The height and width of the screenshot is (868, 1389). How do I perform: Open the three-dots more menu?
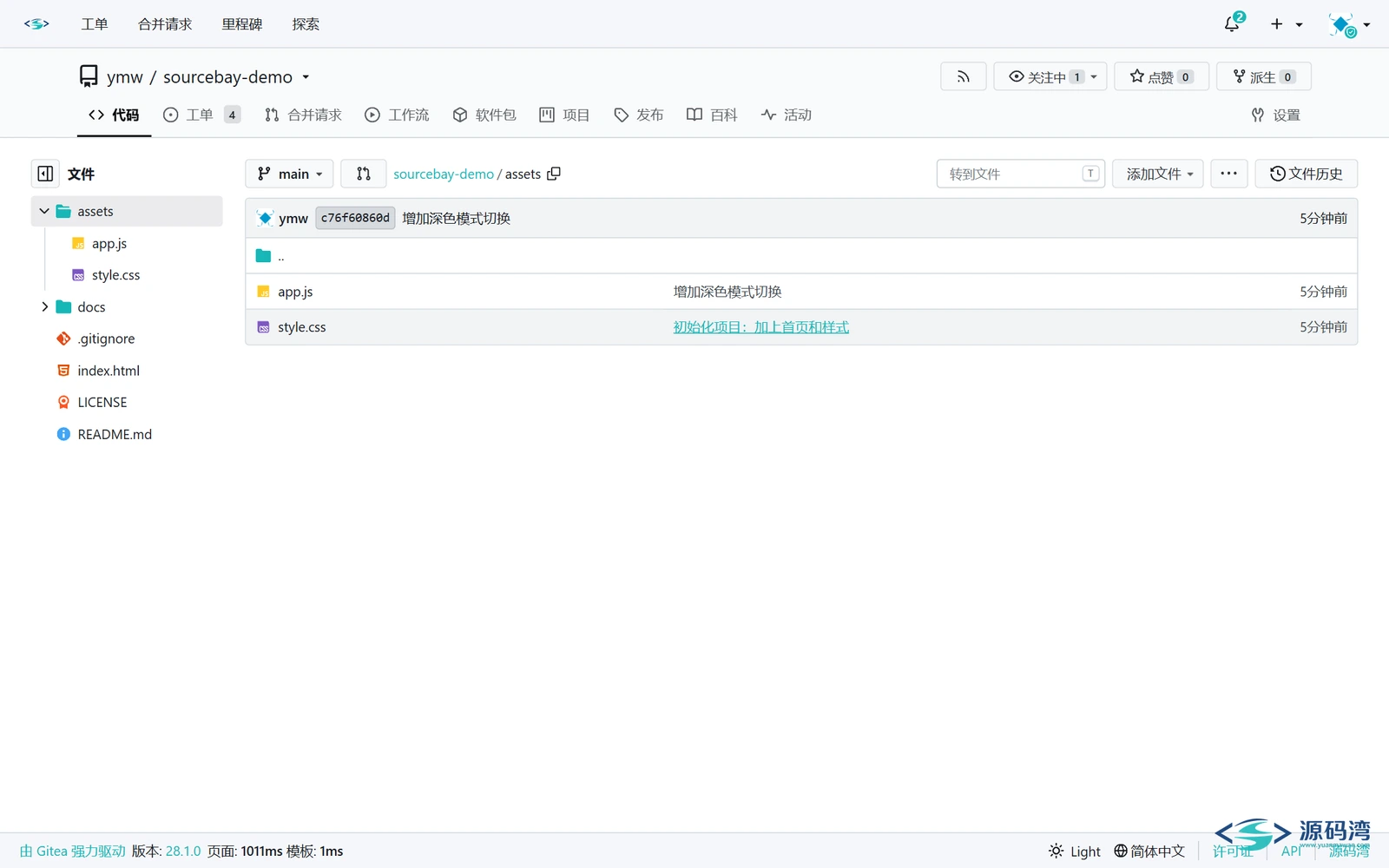[1229, 174]
